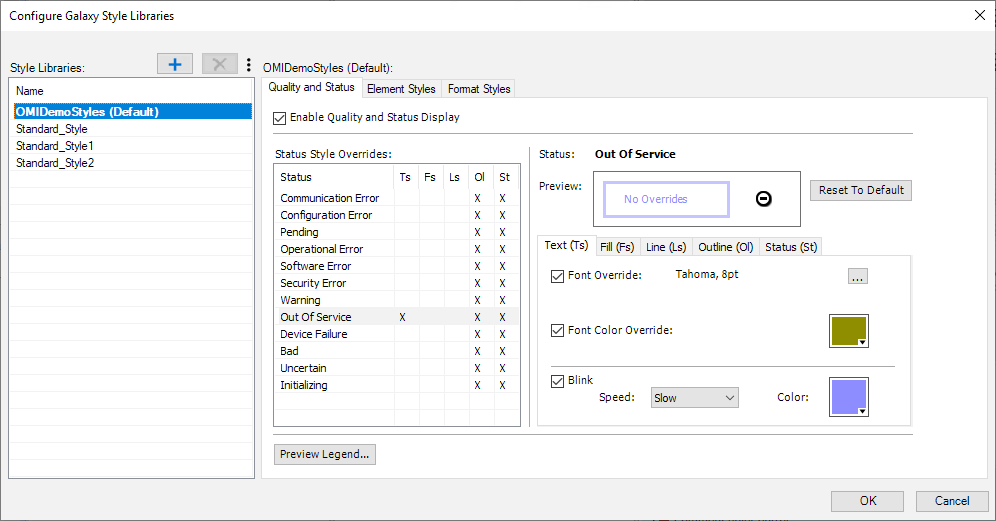Open the blink Speed dropdown
This screenshot has height=521, width=996.
(694, 398)
